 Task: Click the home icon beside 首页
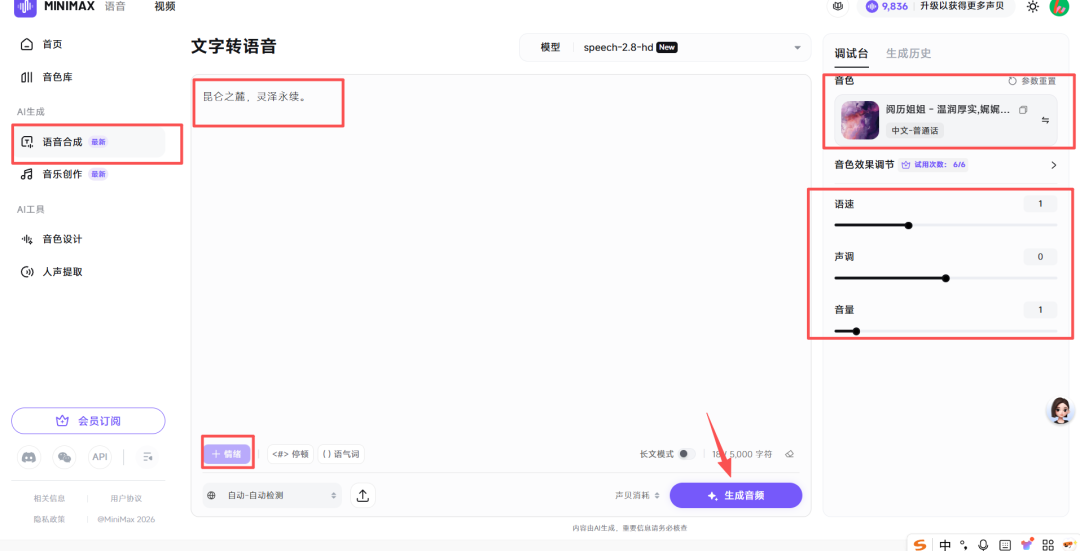click(27, 44)
